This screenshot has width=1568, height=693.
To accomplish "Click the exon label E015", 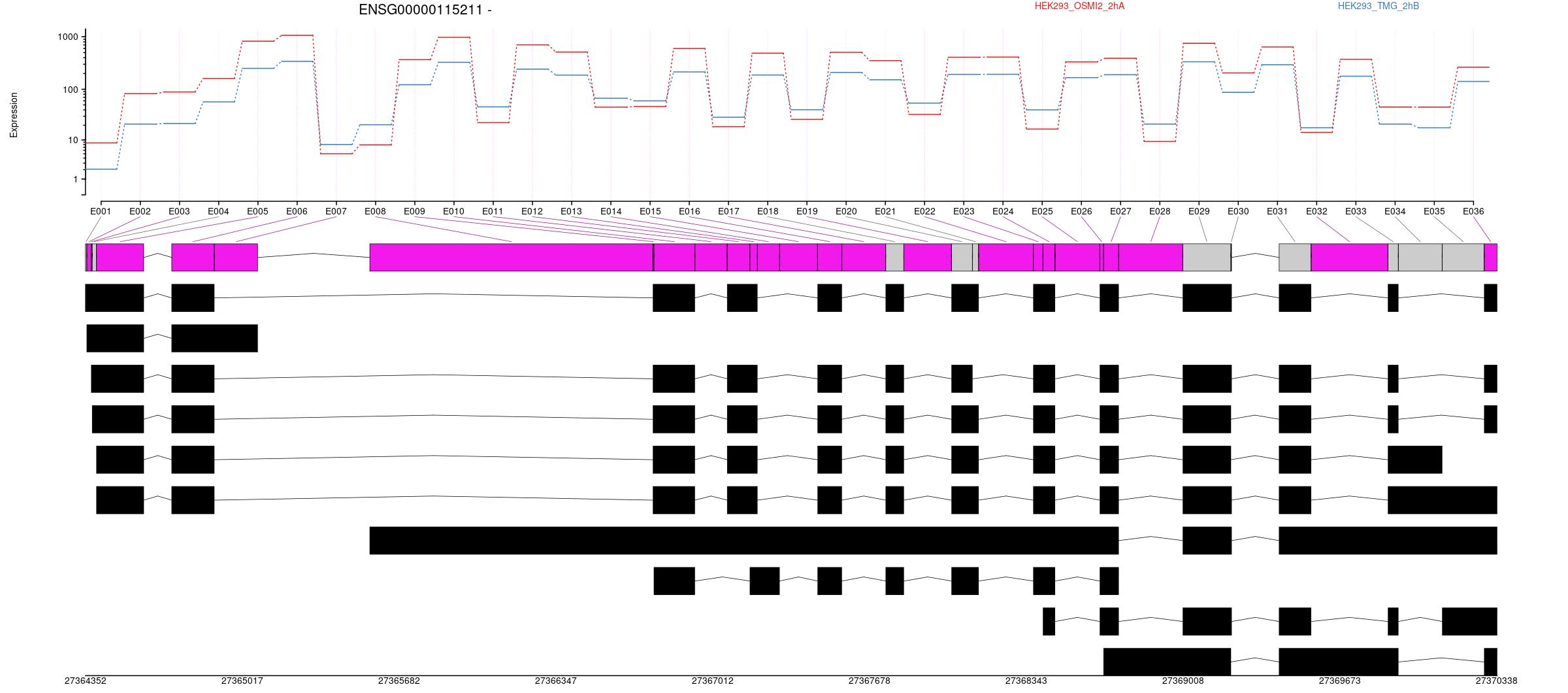I will coord(650,211).
